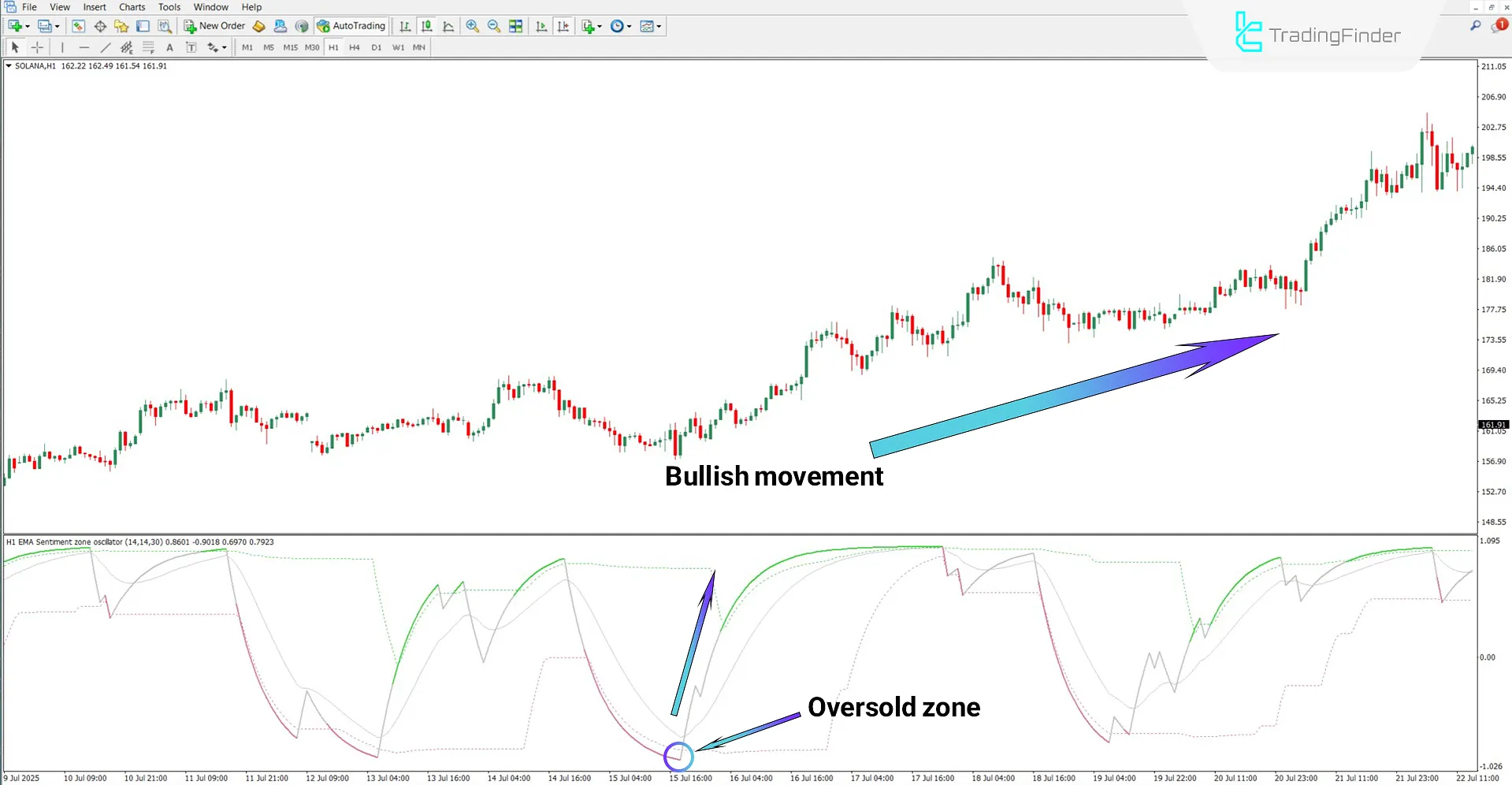Click the New Order button
Viewport: 1512px width, 785px height.
coord(214,26)
